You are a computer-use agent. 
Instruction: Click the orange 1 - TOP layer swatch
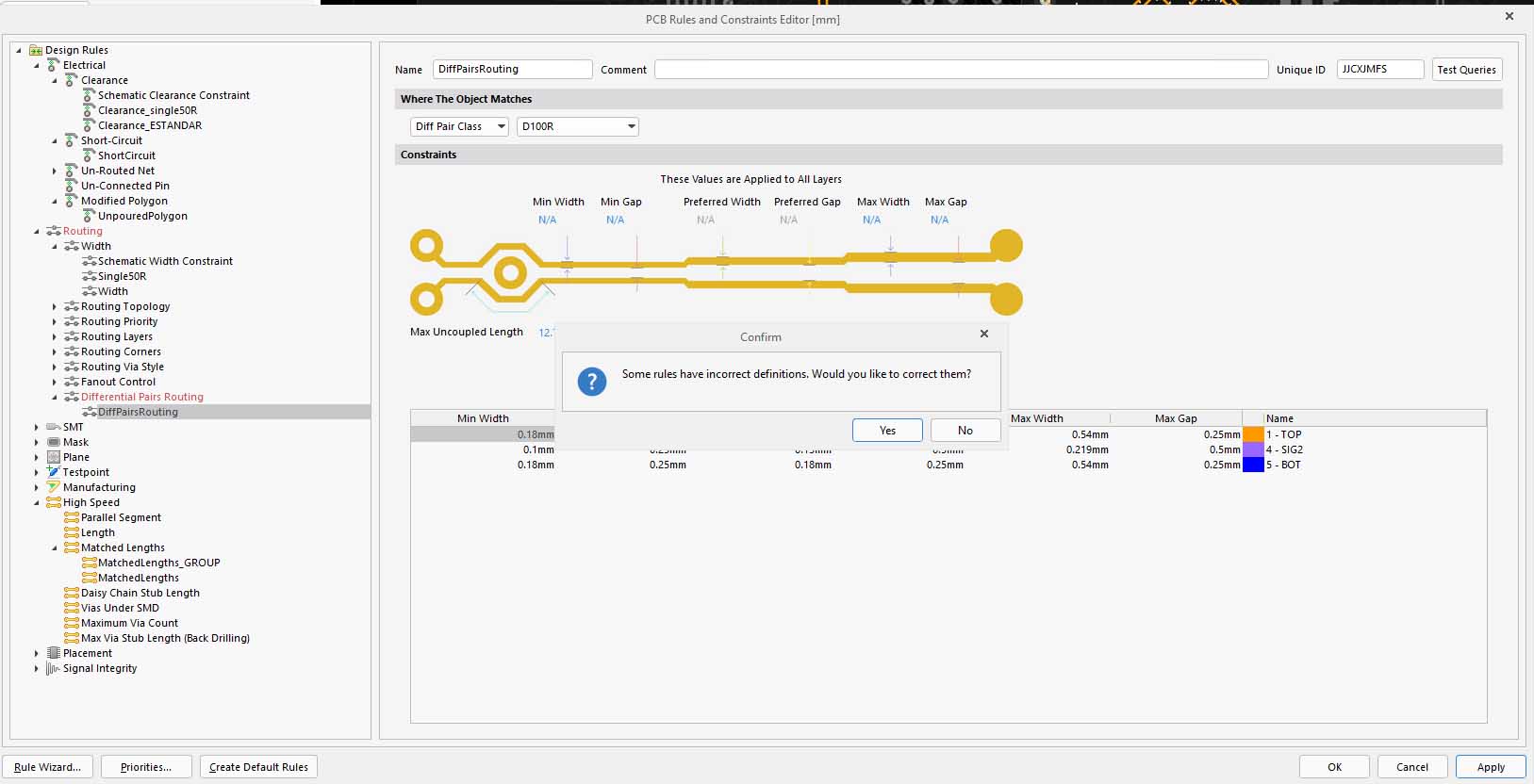(1253, 434)
